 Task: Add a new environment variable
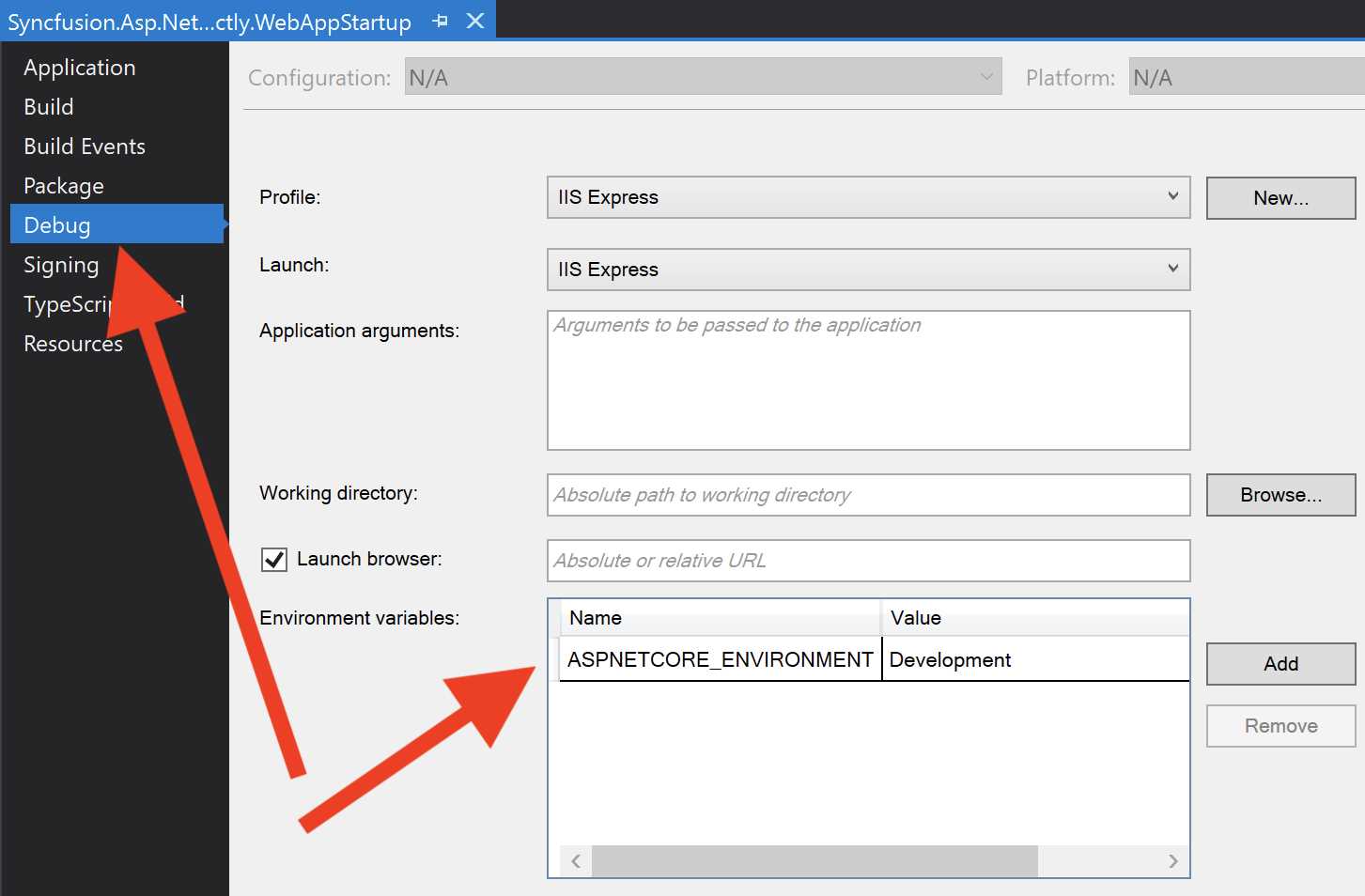[1280, 664]
